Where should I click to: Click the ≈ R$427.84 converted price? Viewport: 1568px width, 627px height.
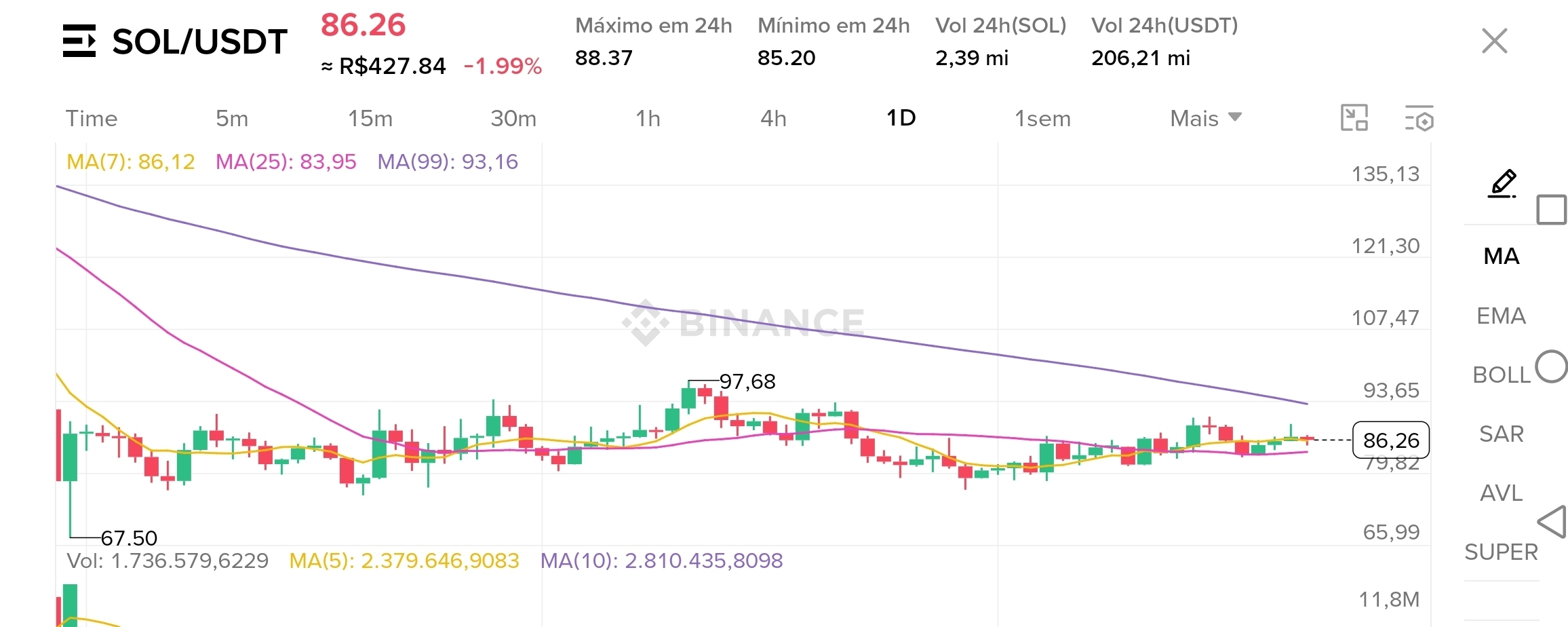(383, 66)
